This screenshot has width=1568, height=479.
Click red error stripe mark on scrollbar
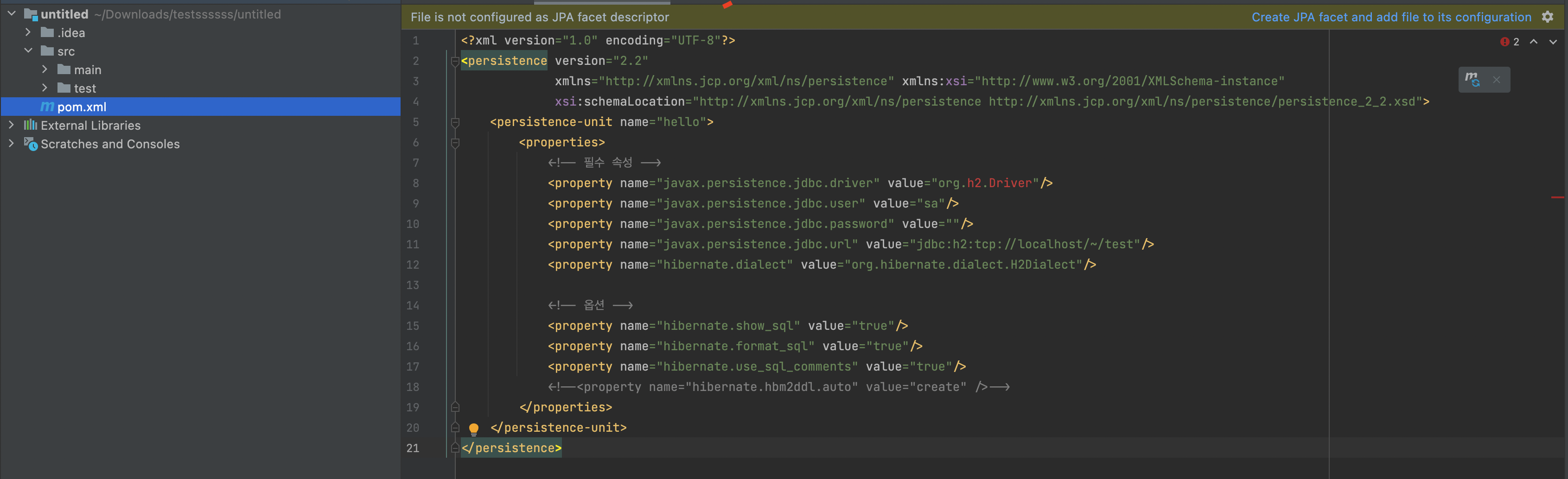pos(1557,197)
